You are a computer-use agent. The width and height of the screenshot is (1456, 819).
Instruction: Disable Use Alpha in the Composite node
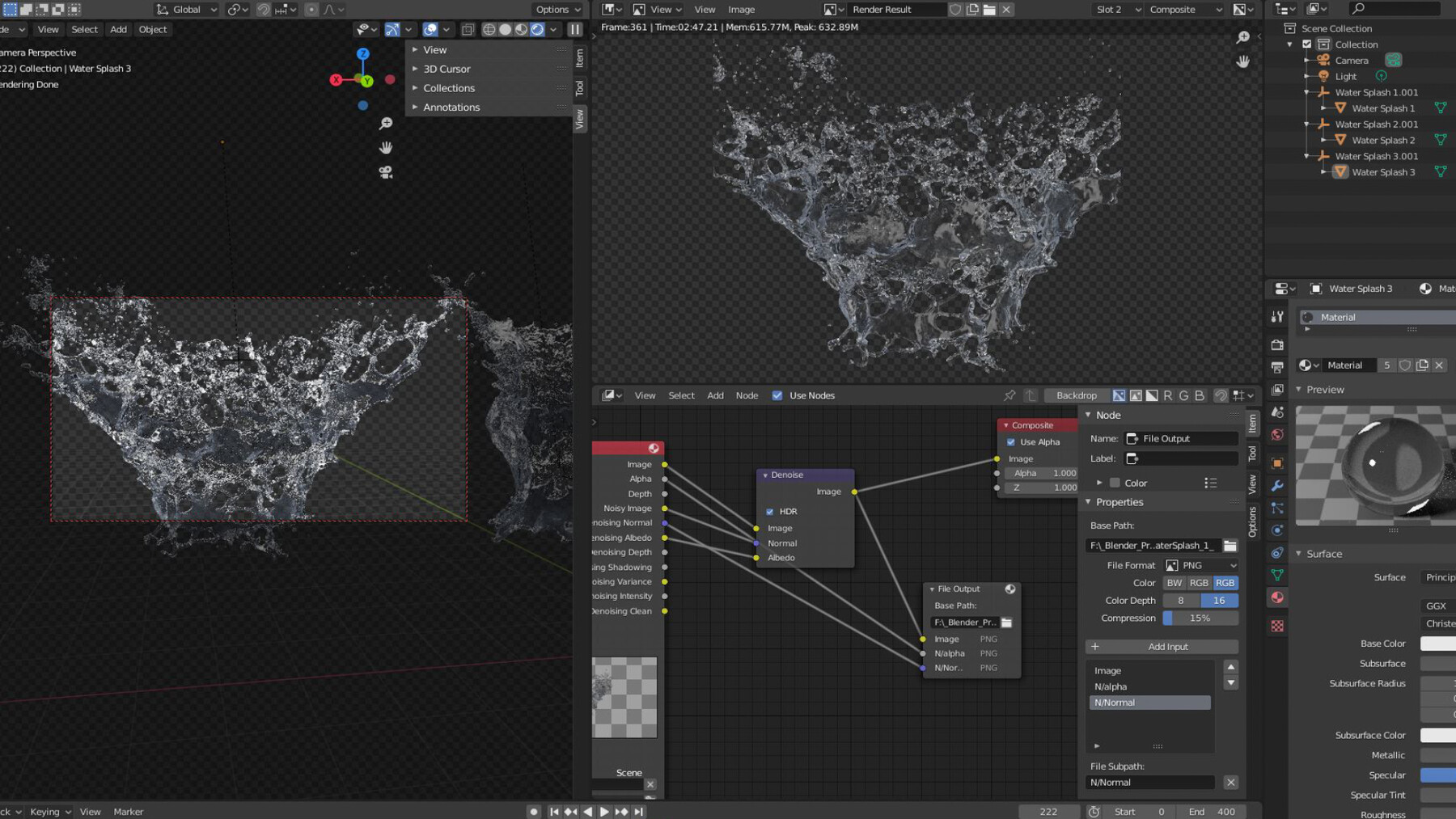coord(1010,441)
